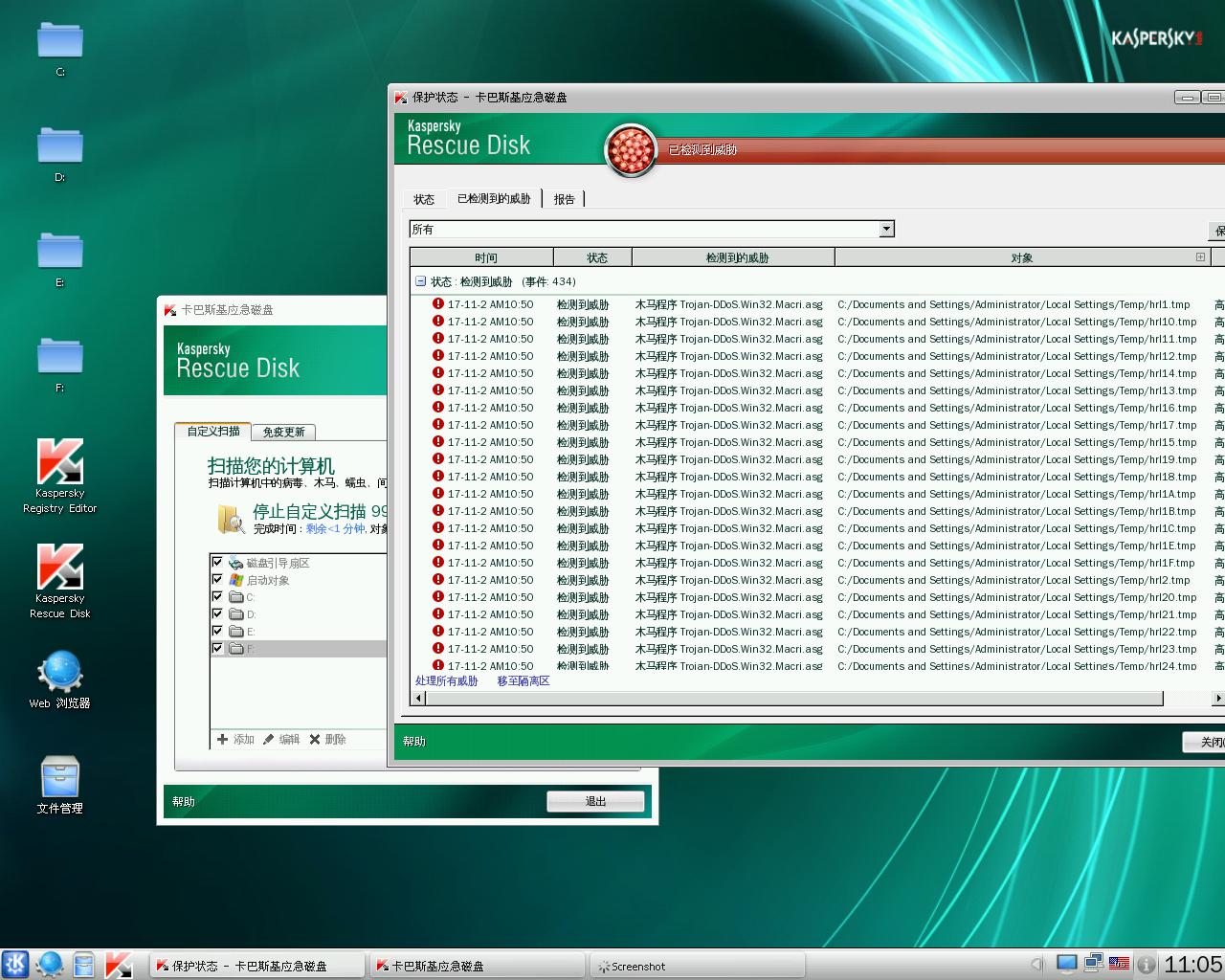1225x980 pixels.
Task: Open the F: folder desktop icon
Action: pos(60,359)
